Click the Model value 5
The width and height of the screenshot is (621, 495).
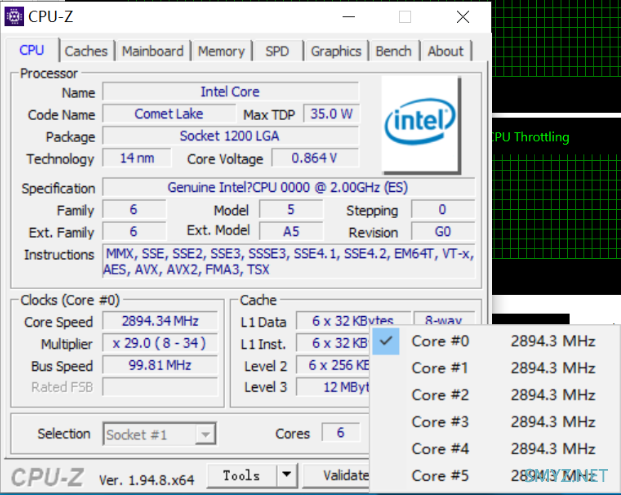pyautogui.click(x=291, y=209)
